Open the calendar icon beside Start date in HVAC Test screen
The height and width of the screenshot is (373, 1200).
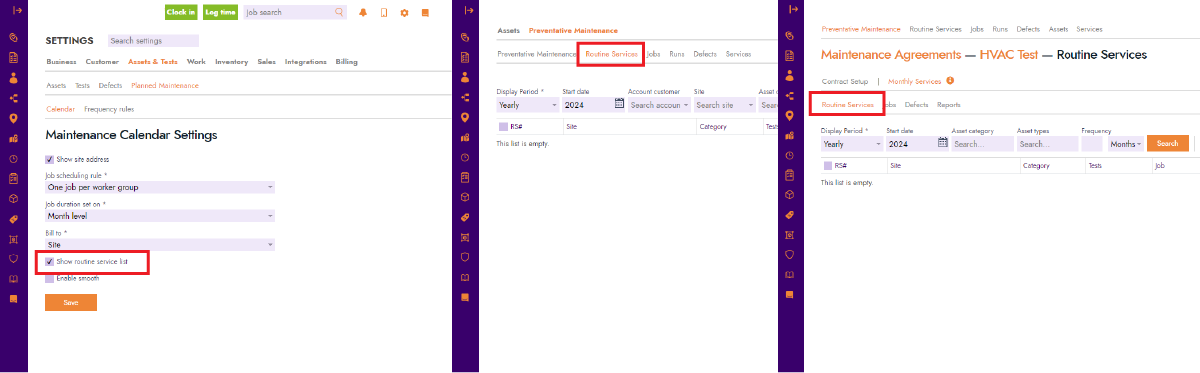click(x=943, y=143)
